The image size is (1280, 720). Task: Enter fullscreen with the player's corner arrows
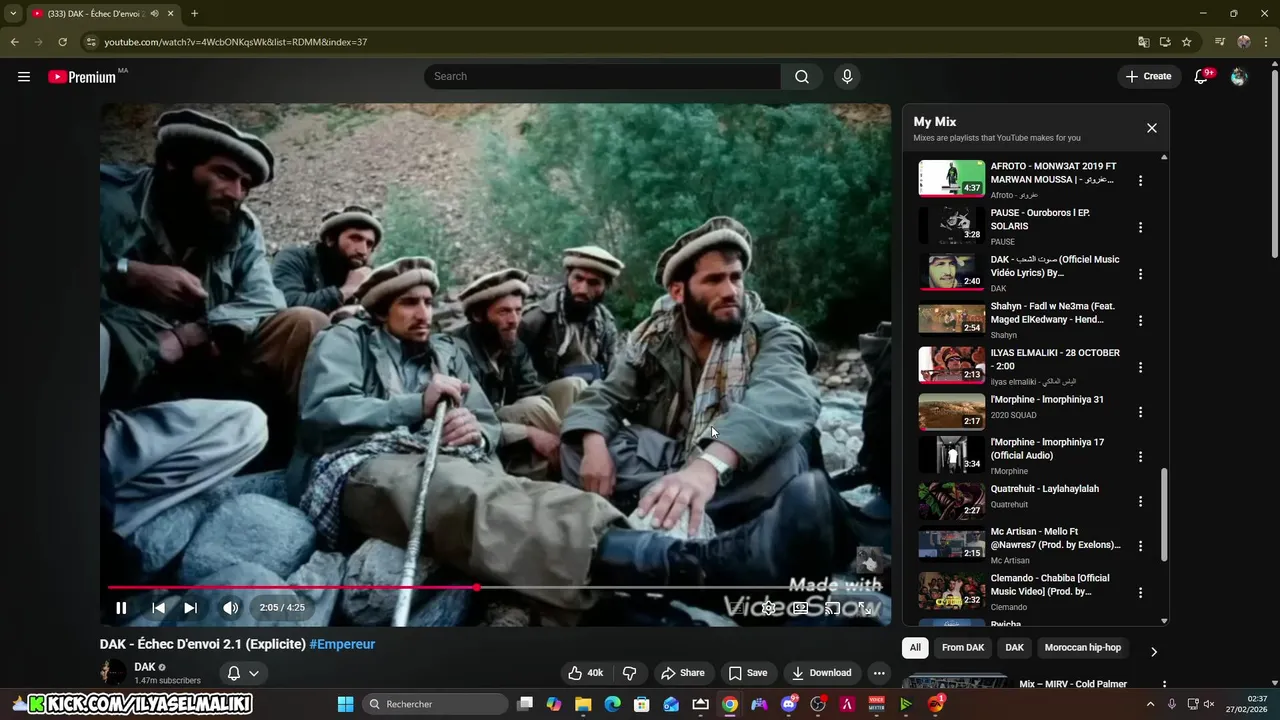pos(866,608)
